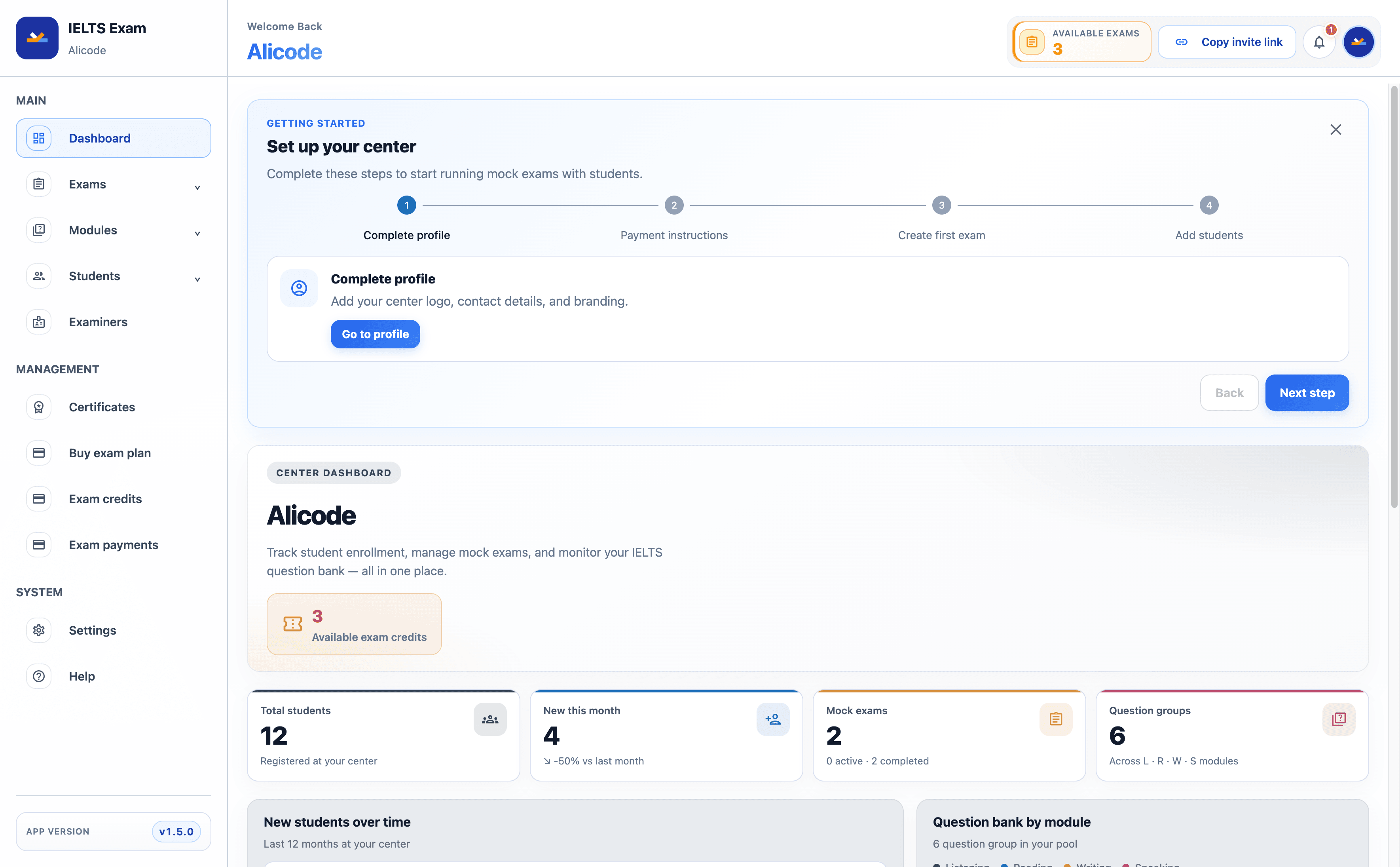Click the Available Exams clipboard icon
This screenshot has width=1400, height=867.
[x=1032, y=42]
